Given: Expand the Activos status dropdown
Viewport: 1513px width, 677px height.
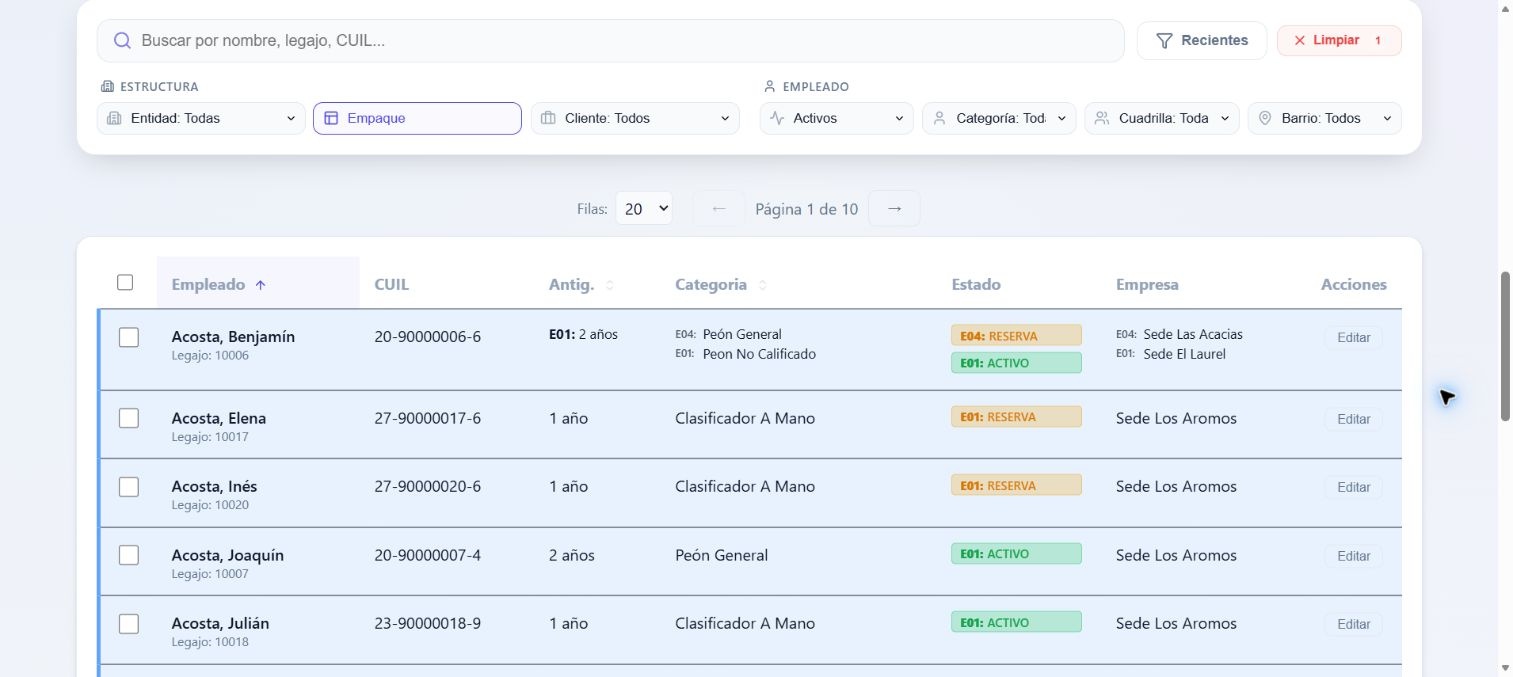Looking at the screenshot, I should [837, 118].
